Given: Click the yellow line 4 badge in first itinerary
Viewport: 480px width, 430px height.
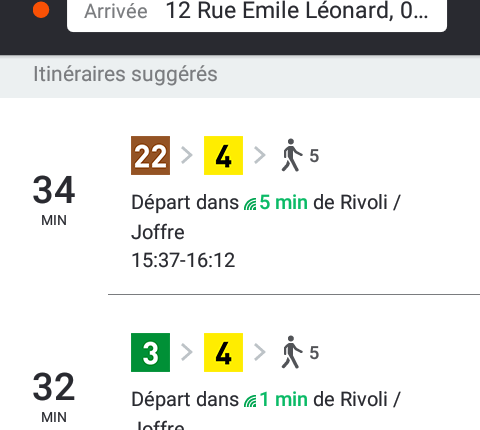Looking at the screenshot, I should pyautogui.click(x=223, y=155).
